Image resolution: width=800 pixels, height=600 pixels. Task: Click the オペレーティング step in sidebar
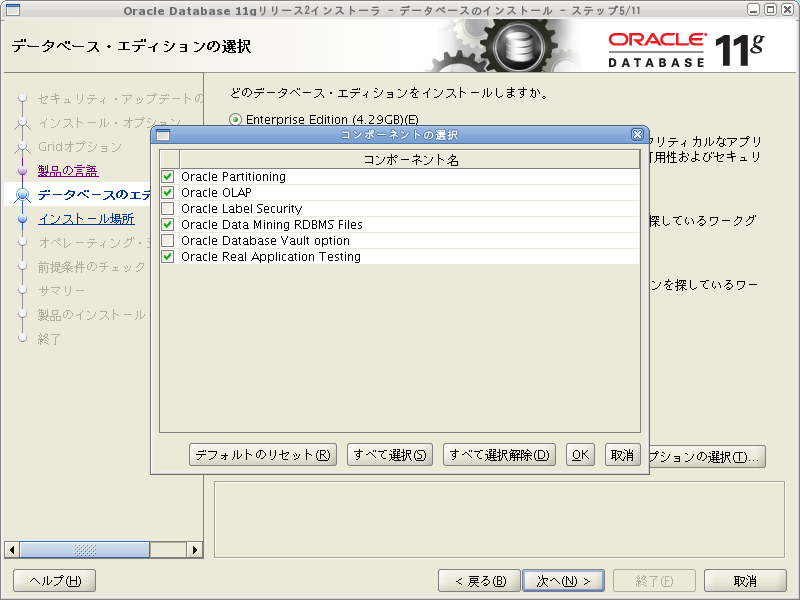coord(94,243)
